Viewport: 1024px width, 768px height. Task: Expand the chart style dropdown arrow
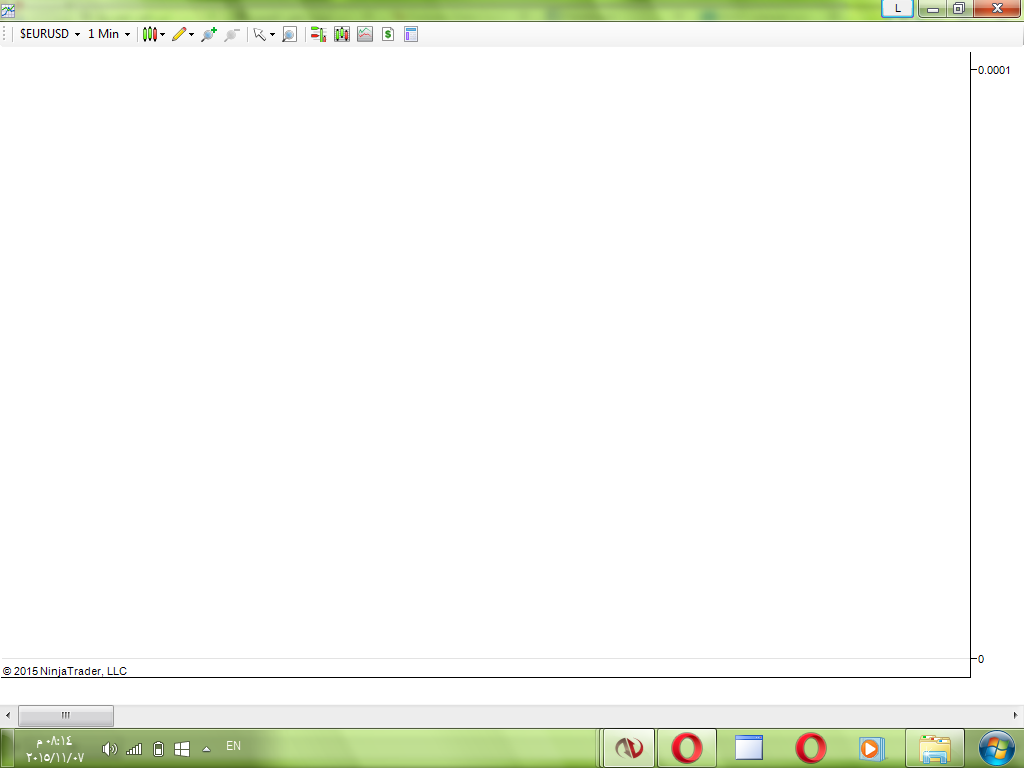tap(163, 35)
